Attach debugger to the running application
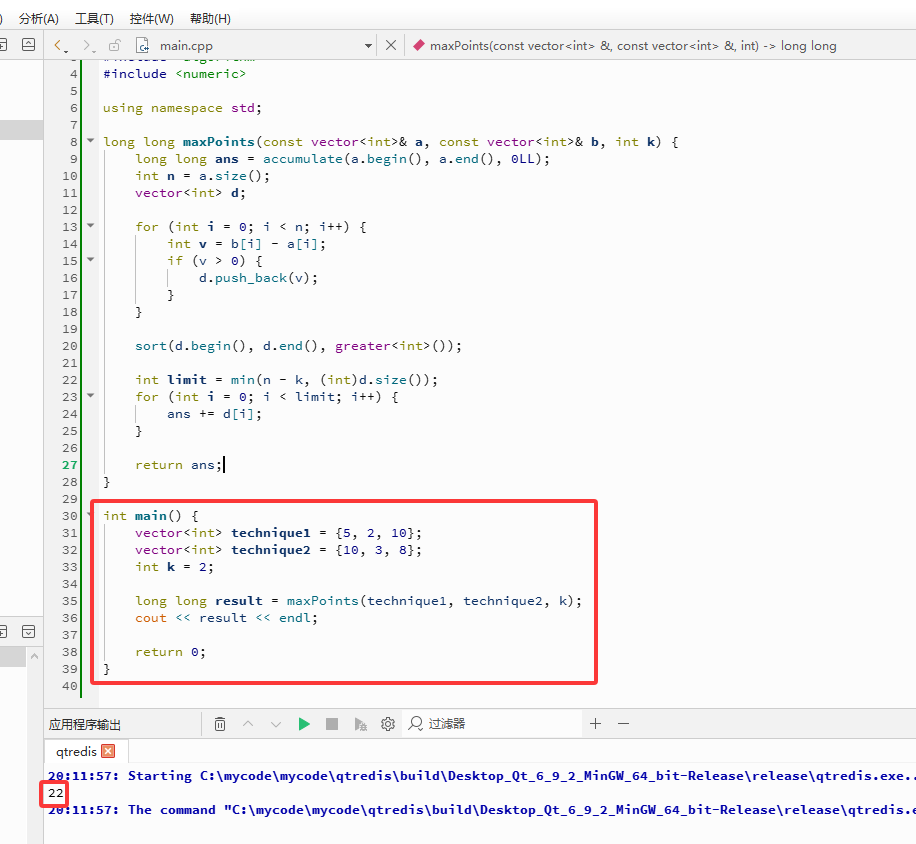Image resolution: width=916 pixels, height=844 pixels. pos(360,724)
